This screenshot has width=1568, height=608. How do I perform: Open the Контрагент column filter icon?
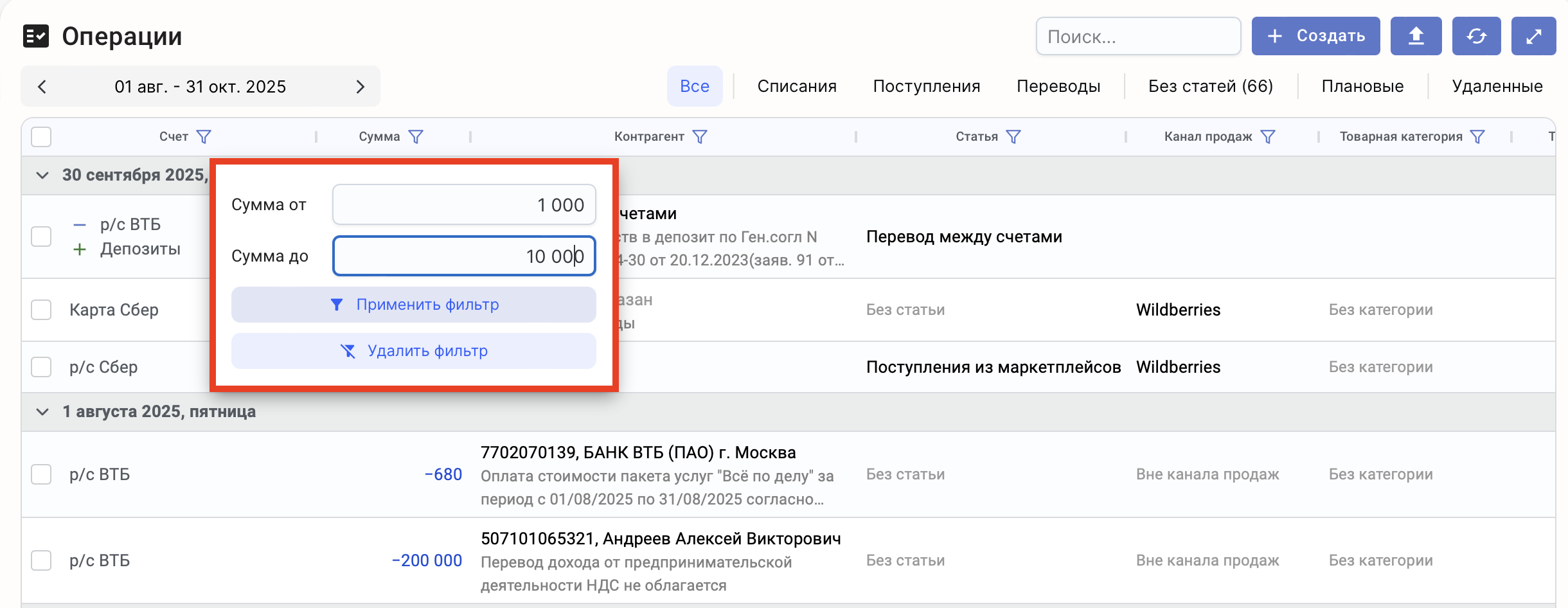[x=700, y=137]
